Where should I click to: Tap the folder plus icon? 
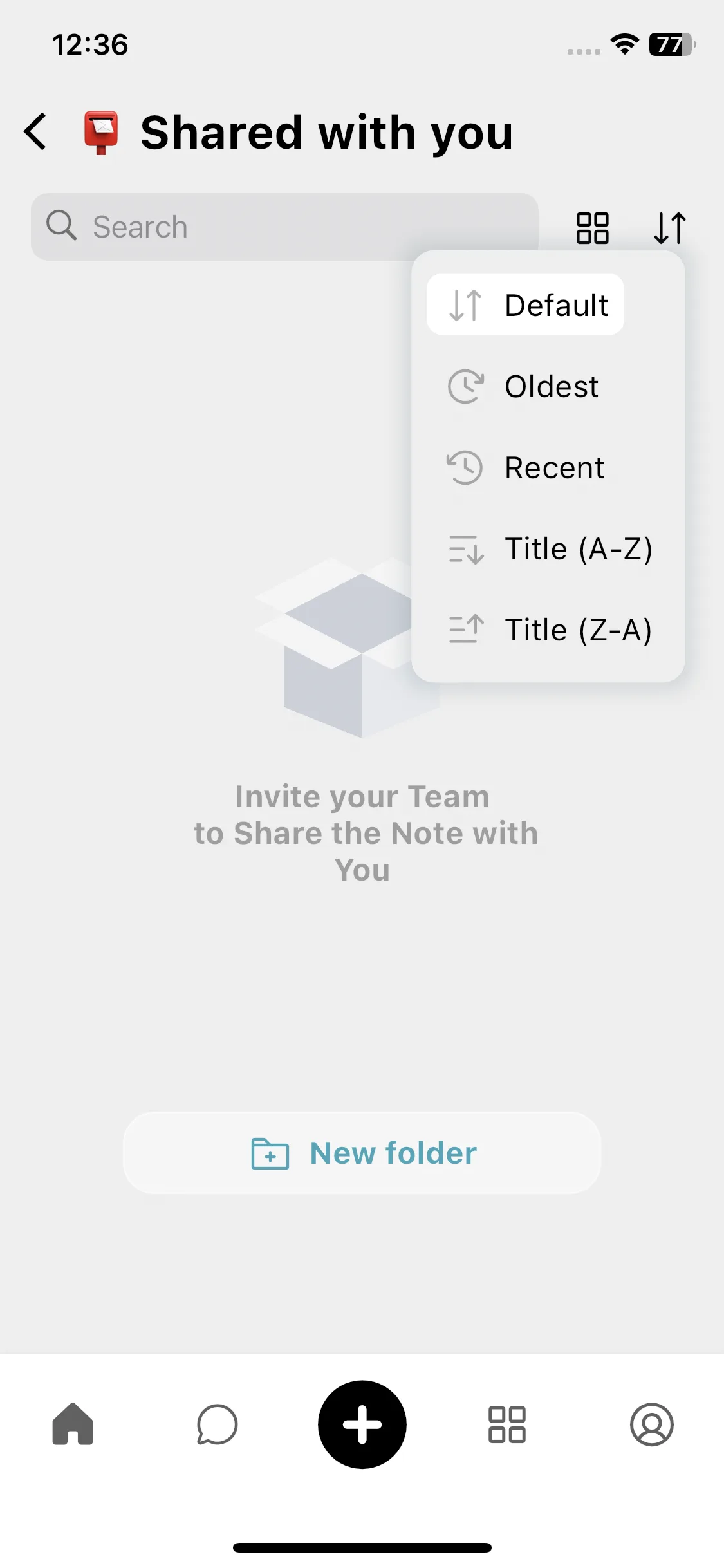pos(270,1153)
